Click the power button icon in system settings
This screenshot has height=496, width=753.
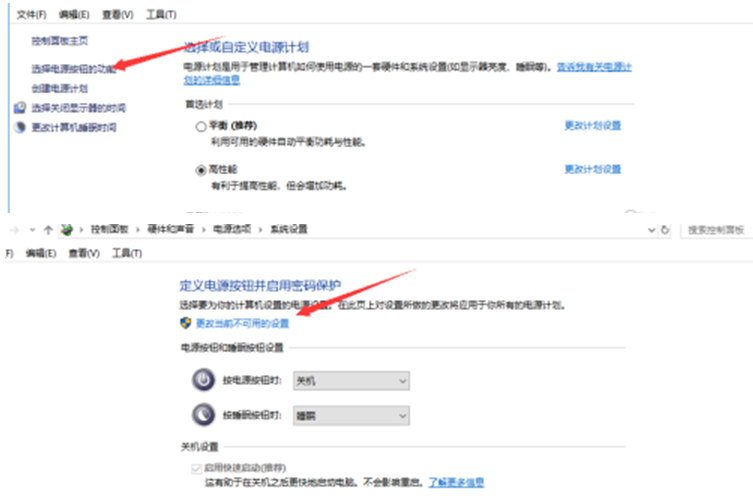(203, 380)
